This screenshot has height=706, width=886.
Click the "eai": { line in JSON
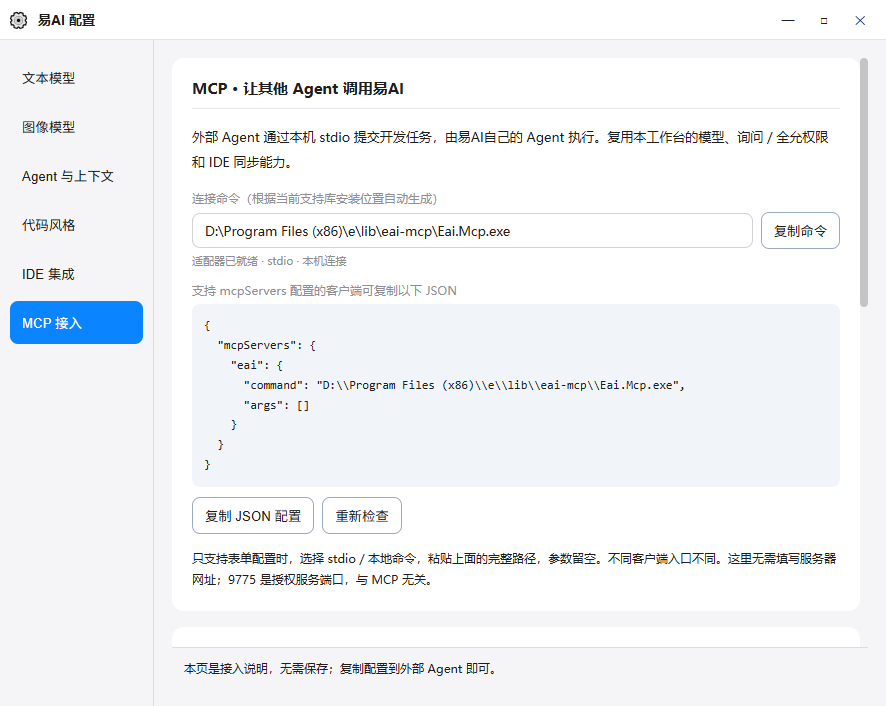point(257,365)
